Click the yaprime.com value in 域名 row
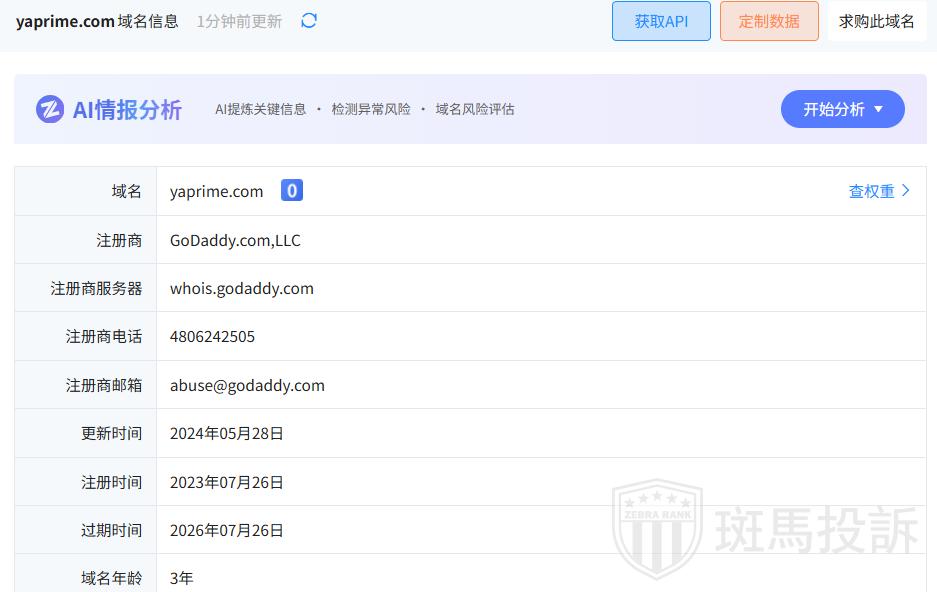Screen dimensions: 937x592 217,191
